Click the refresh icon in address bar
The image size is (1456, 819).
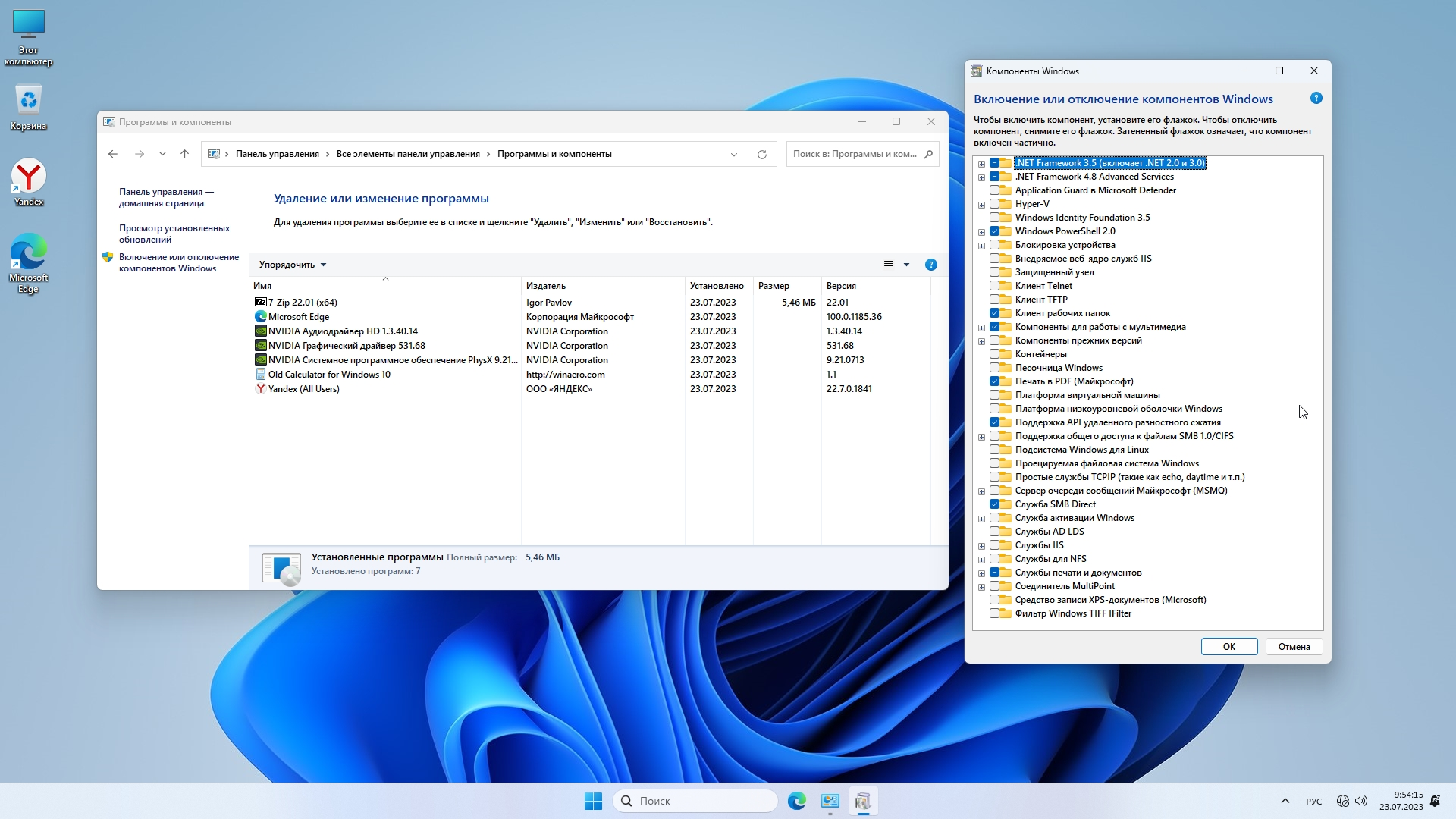coord(761,154)
